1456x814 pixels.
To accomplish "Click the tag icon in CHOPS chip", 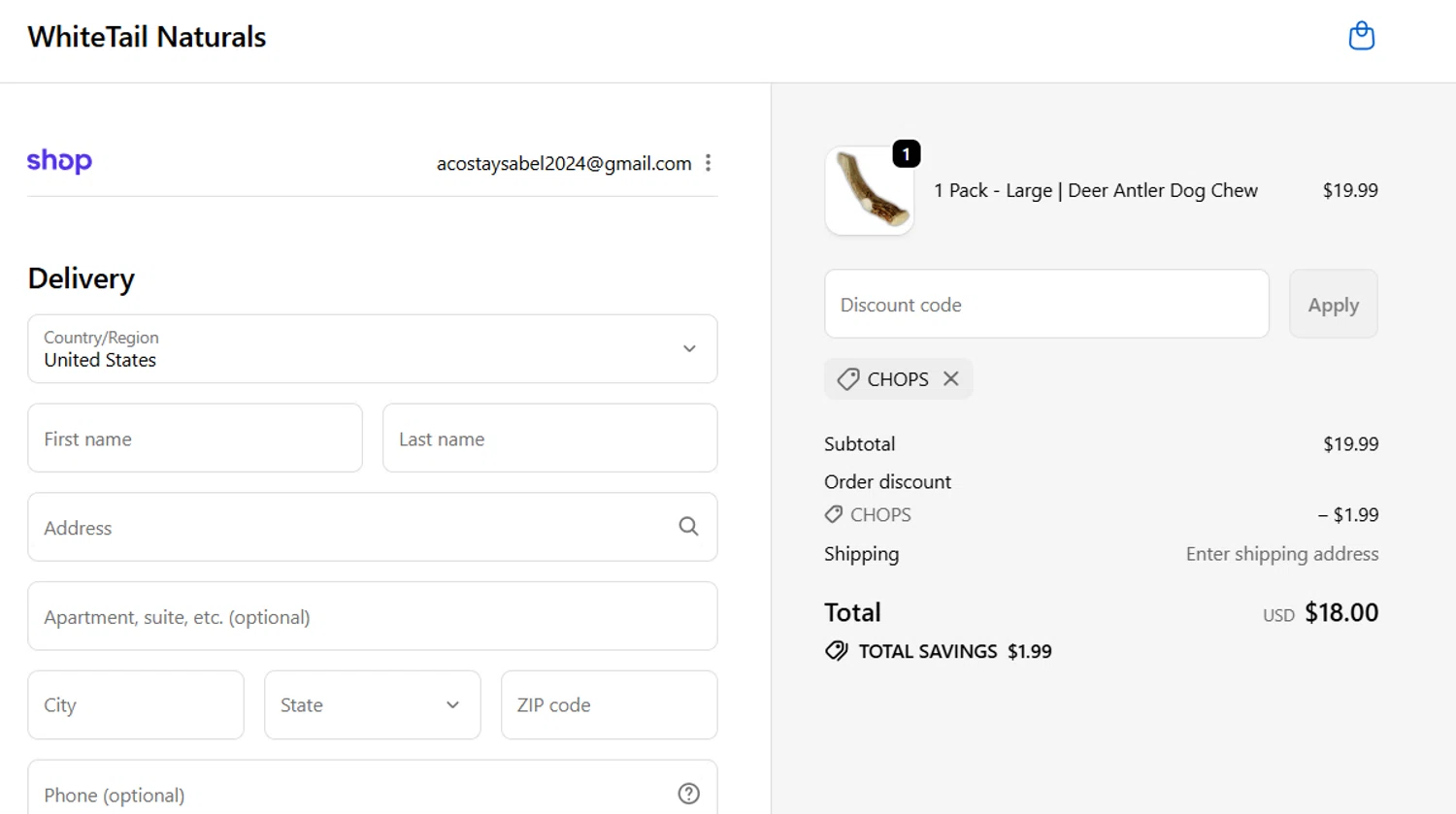I will 848,379.
